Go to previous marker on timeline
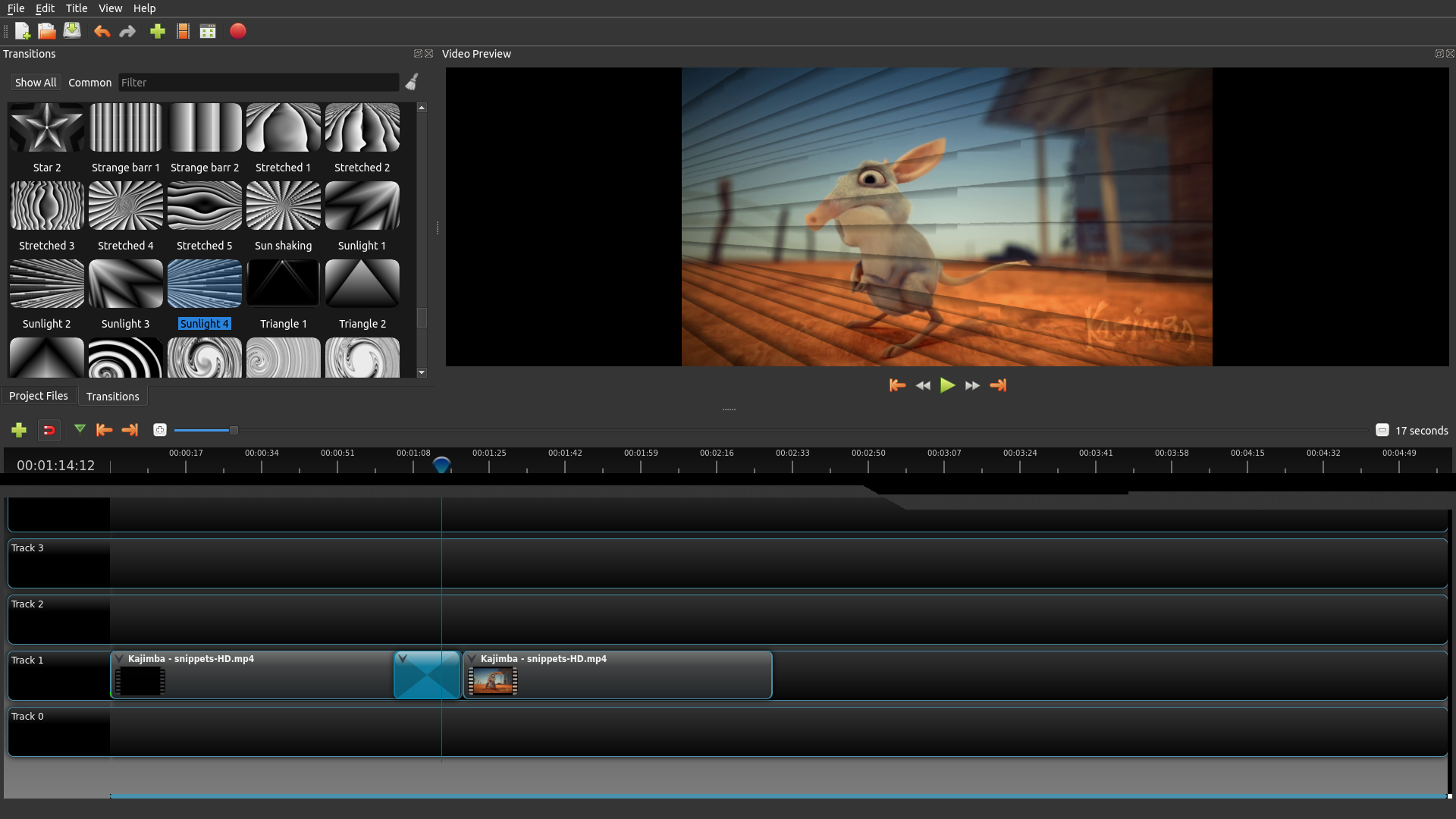Screen dimensions: 1456x819 coord(105,430)
